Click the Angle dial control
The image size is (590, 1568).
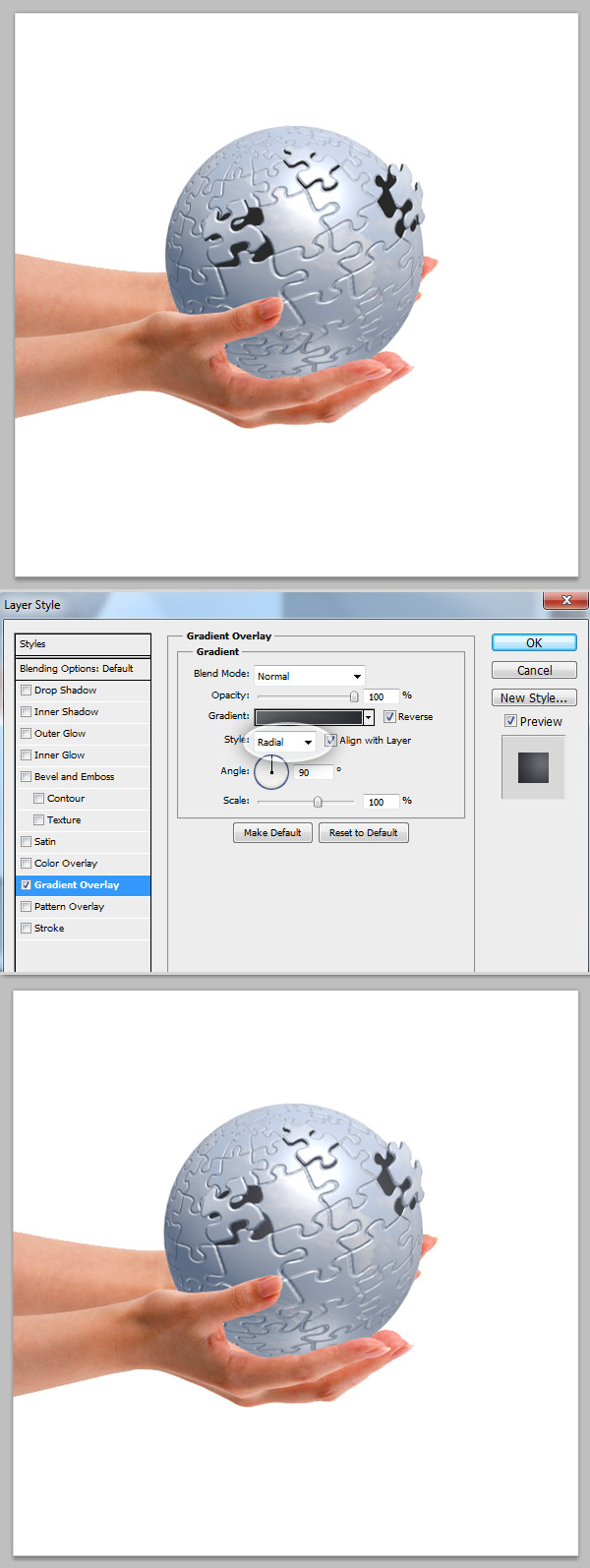tap(271, 771)
